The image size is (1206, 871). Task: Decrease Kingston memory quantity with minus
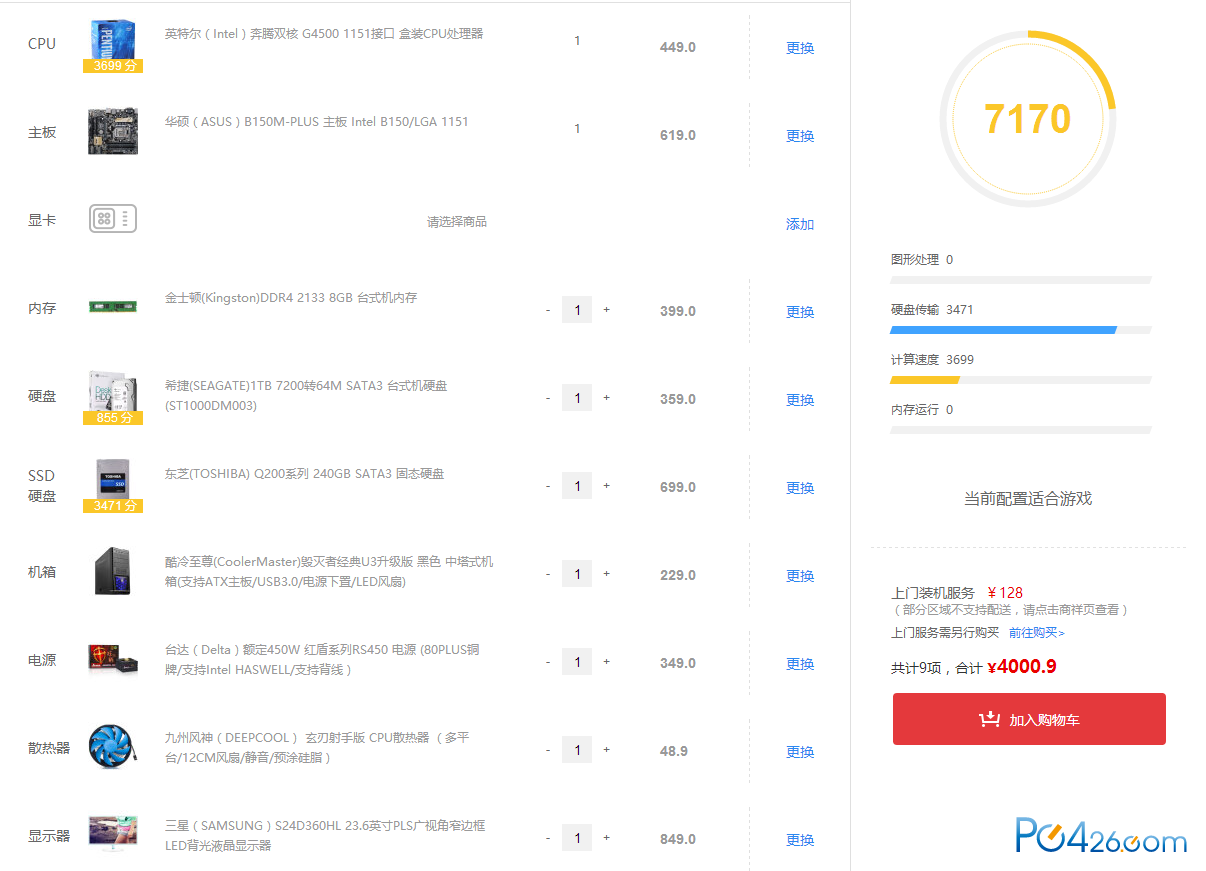tap(548, 310)
